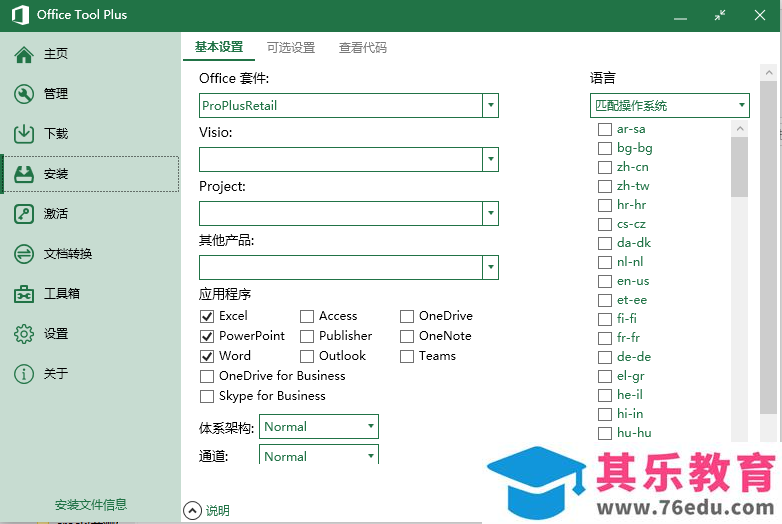The width and height of the screenshot is (782, 524).
Task: Check the zh-tw language checkbox
Action: click(604, 186)
